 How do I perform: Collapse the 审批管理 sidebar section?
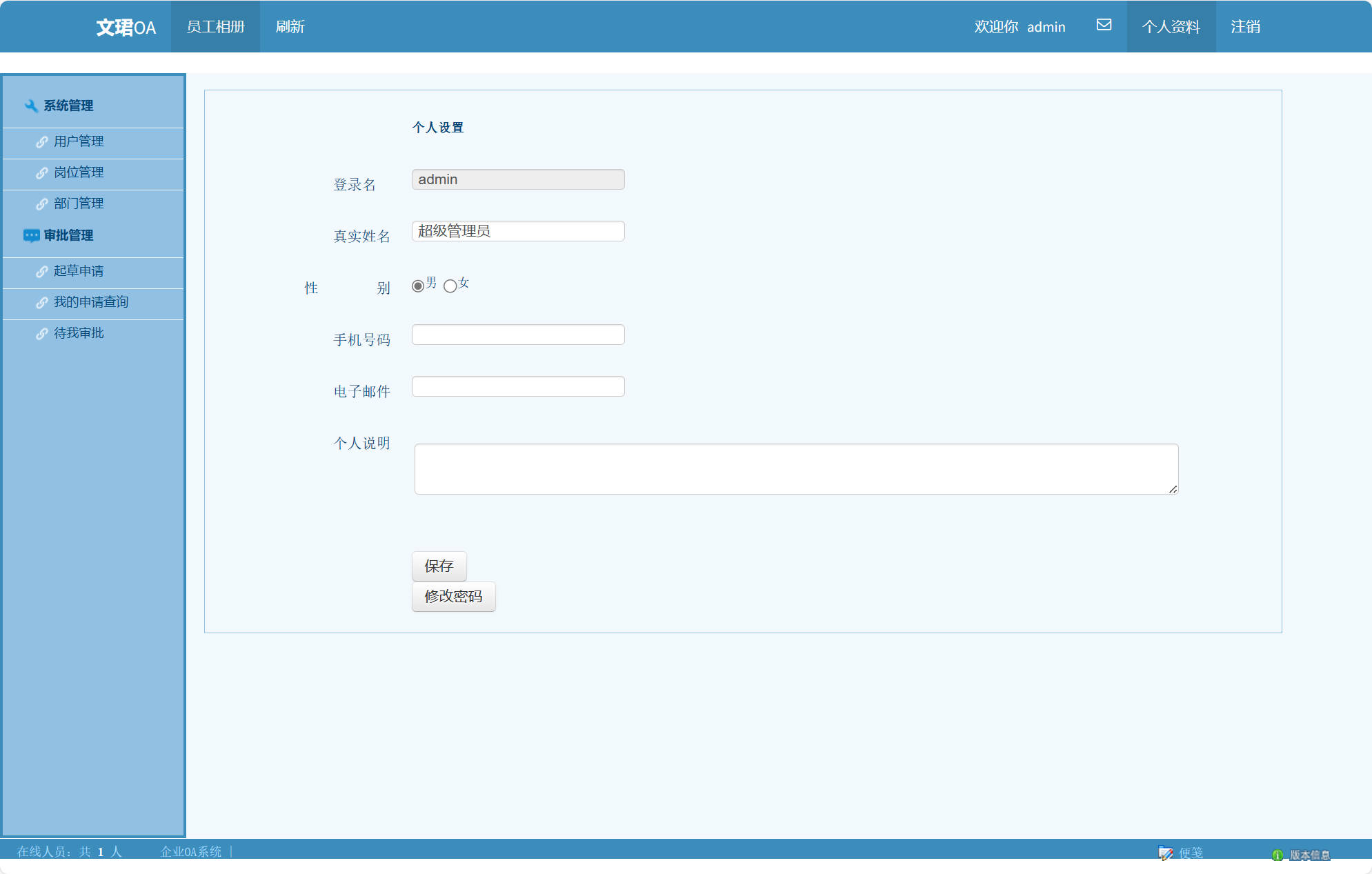coord(68,235)
